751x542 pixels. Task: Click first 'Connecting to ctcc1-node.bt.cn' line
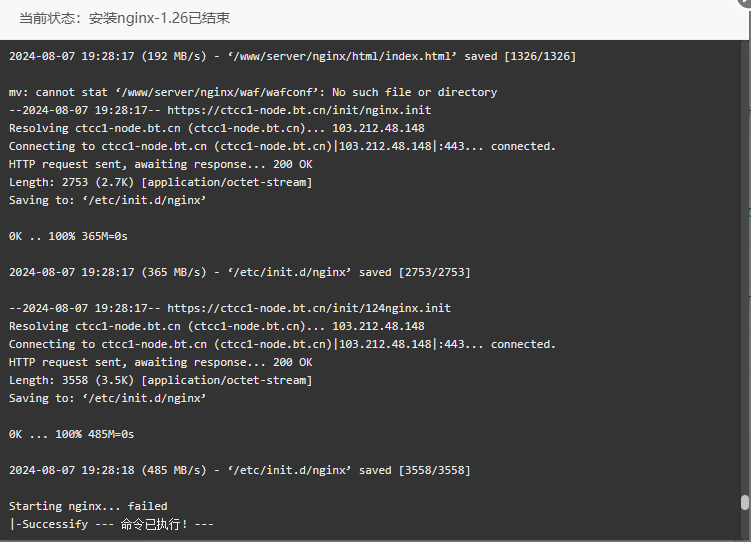click(x=282, y=147)
